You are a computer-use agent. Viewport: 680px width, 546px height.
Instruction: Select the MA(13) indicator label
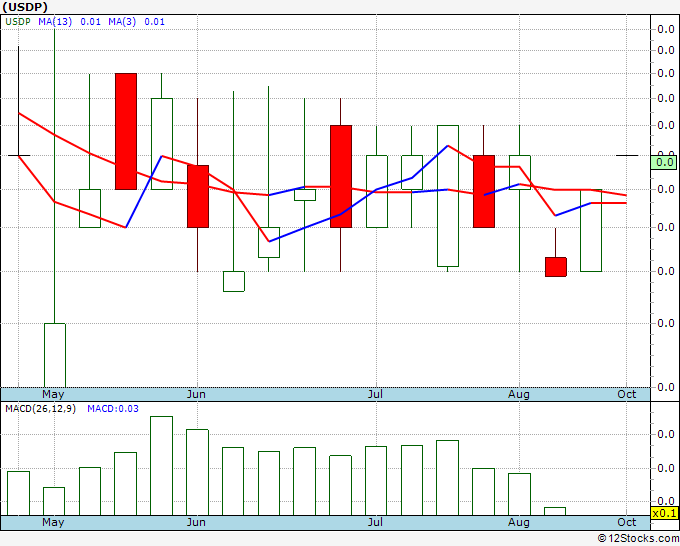(x=55, y=22)
